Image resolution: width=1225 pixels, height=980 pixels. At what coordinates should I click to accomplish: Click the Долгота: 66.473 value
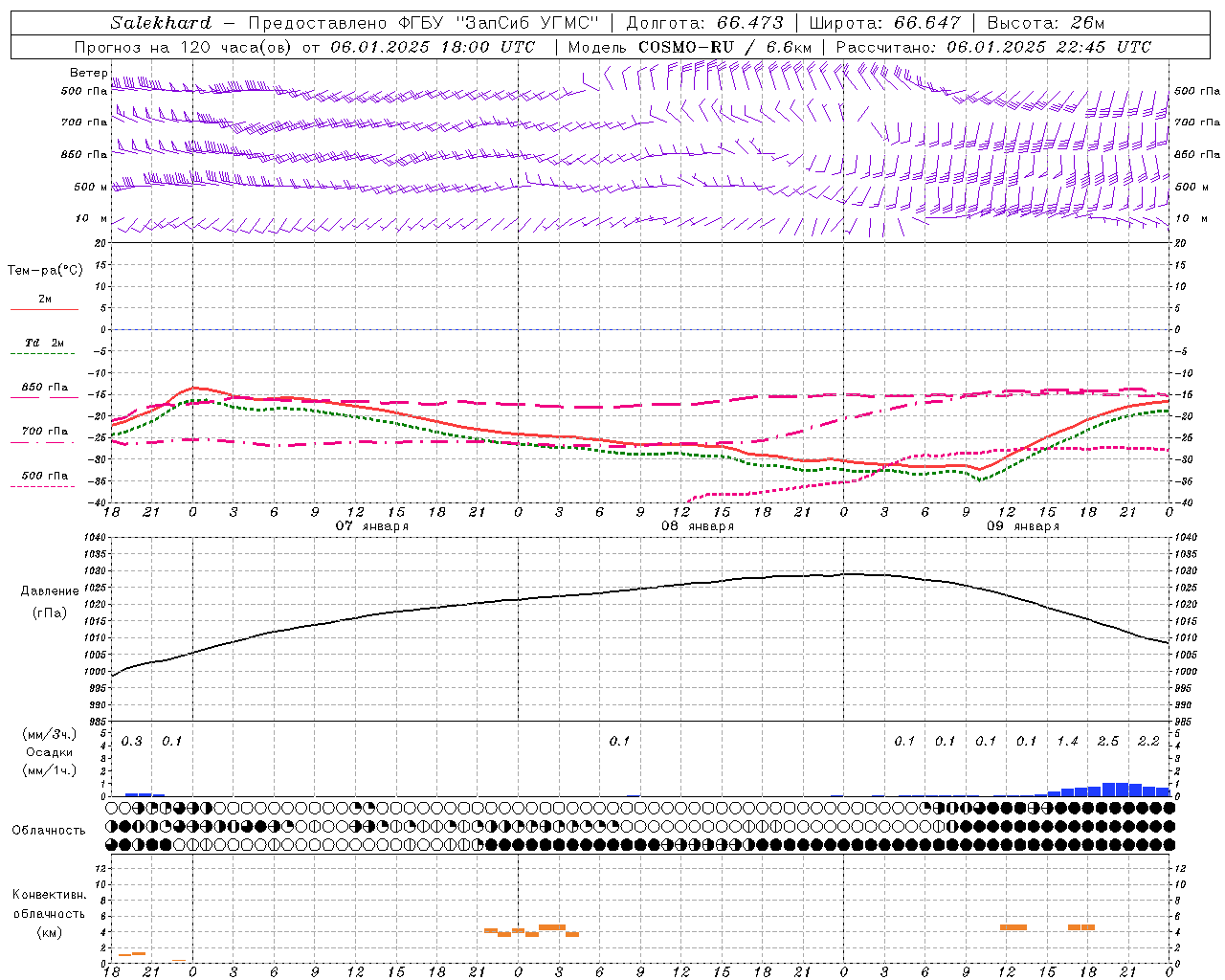704,22
